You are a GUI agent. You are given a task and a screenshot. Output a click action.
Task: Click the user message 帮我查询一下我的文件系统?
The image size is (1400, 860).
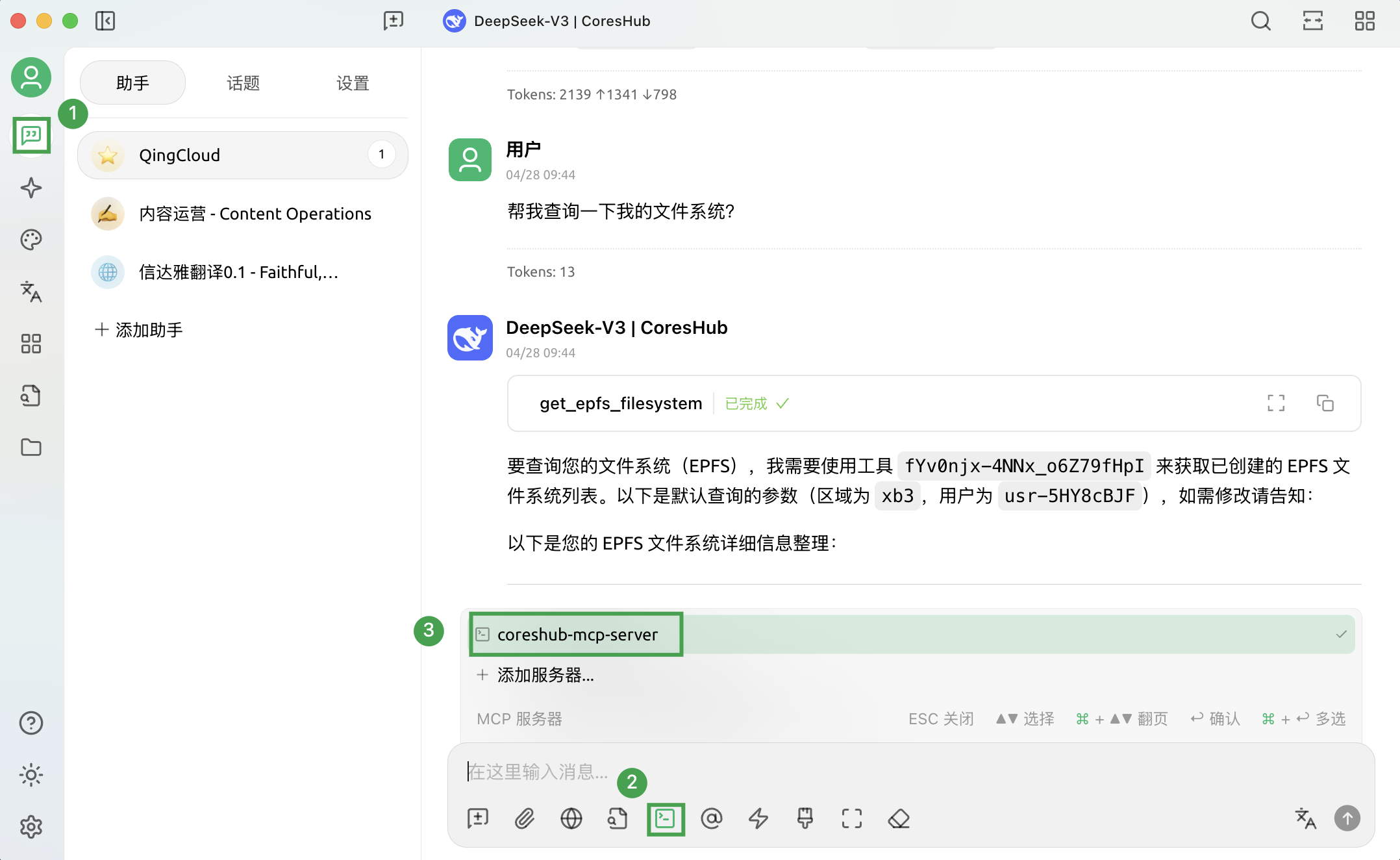click(621, 212)
